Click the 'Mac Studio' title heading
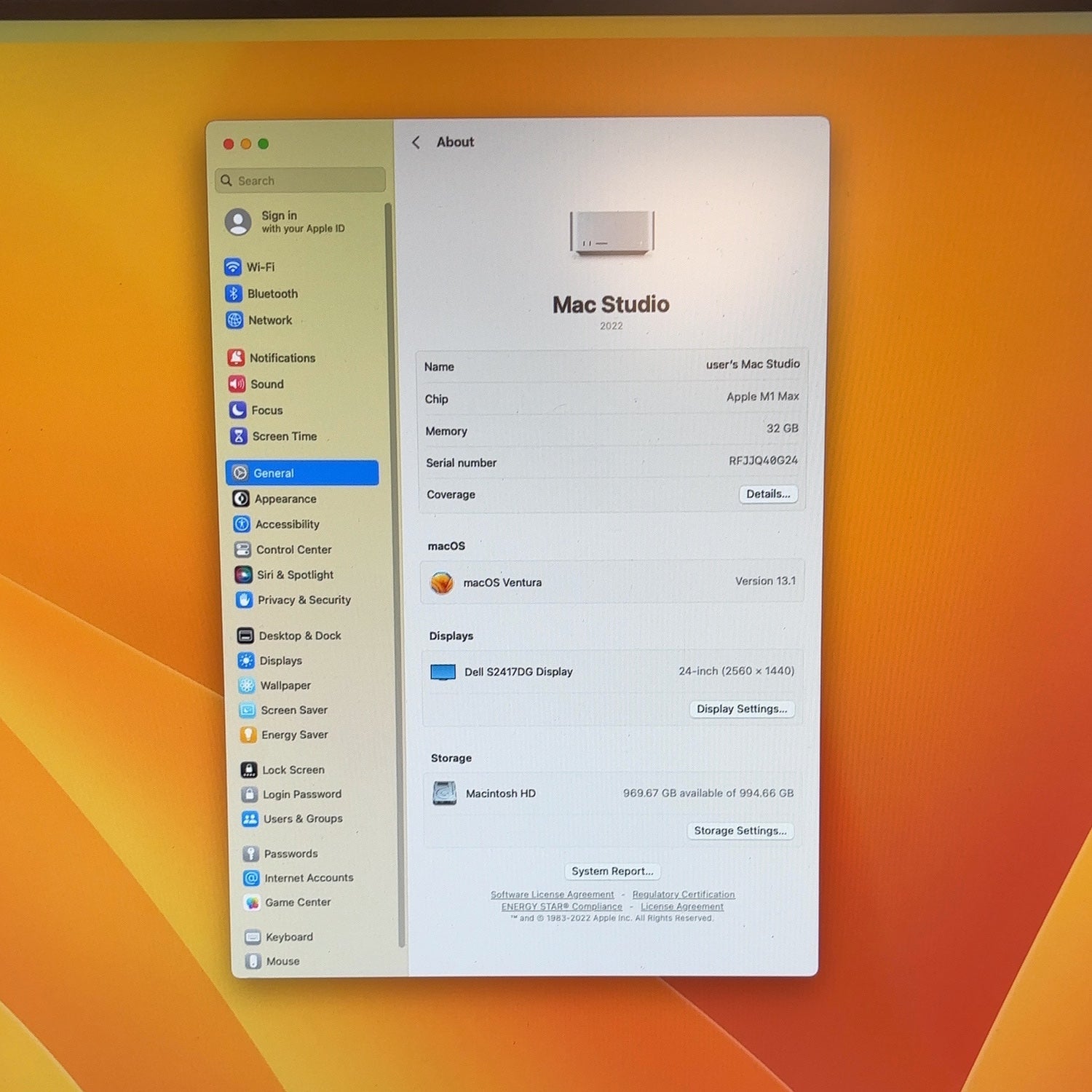The image size is (1092, 1092). click(x=611, y=304)
